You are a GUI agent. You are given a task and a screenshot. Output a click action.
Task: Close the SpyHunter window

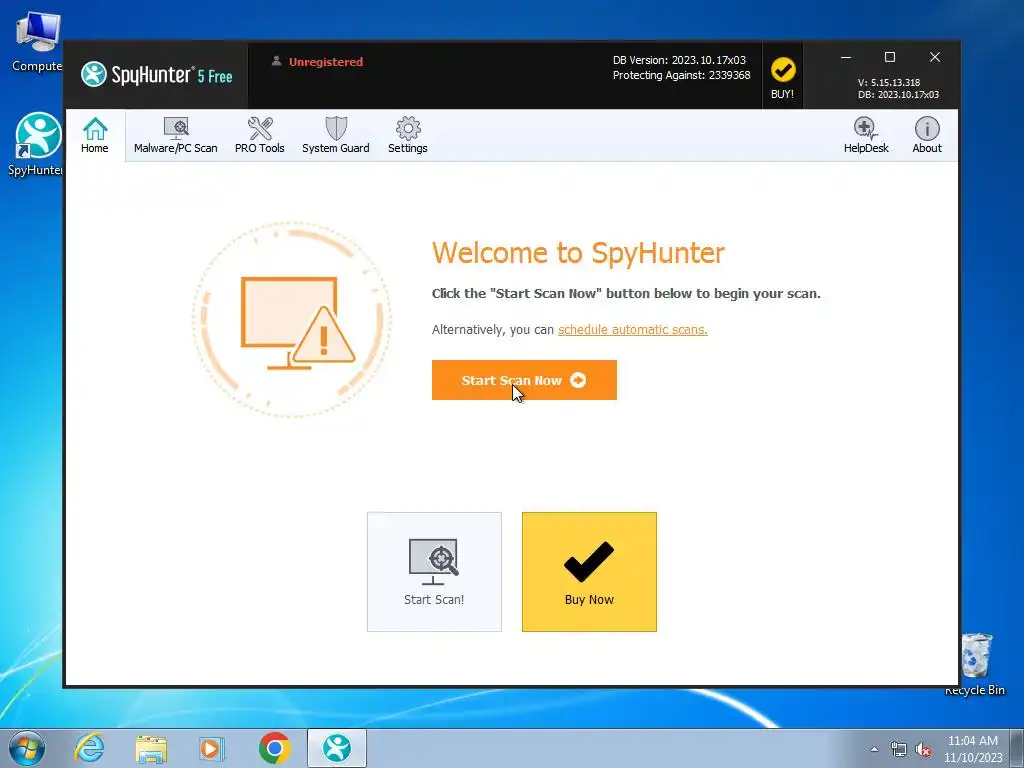935,57
